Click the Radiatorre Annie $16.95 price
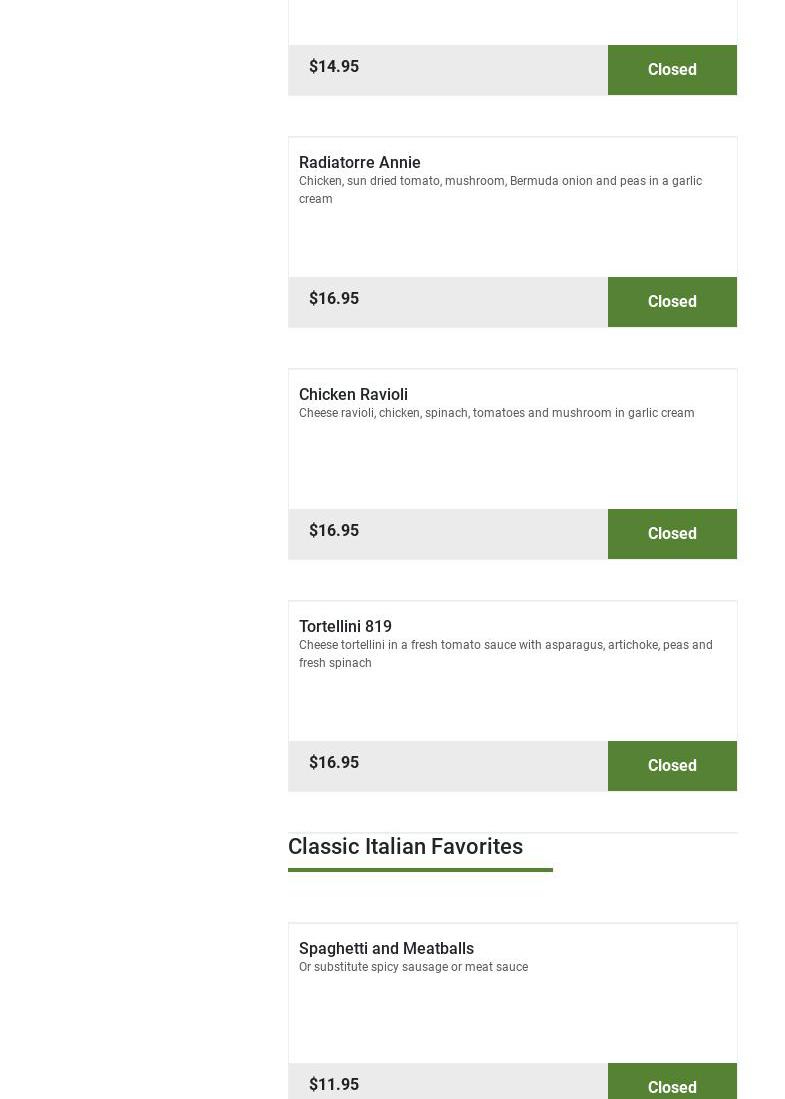Screen dimensions: 785x1099 tap(334, 299)
